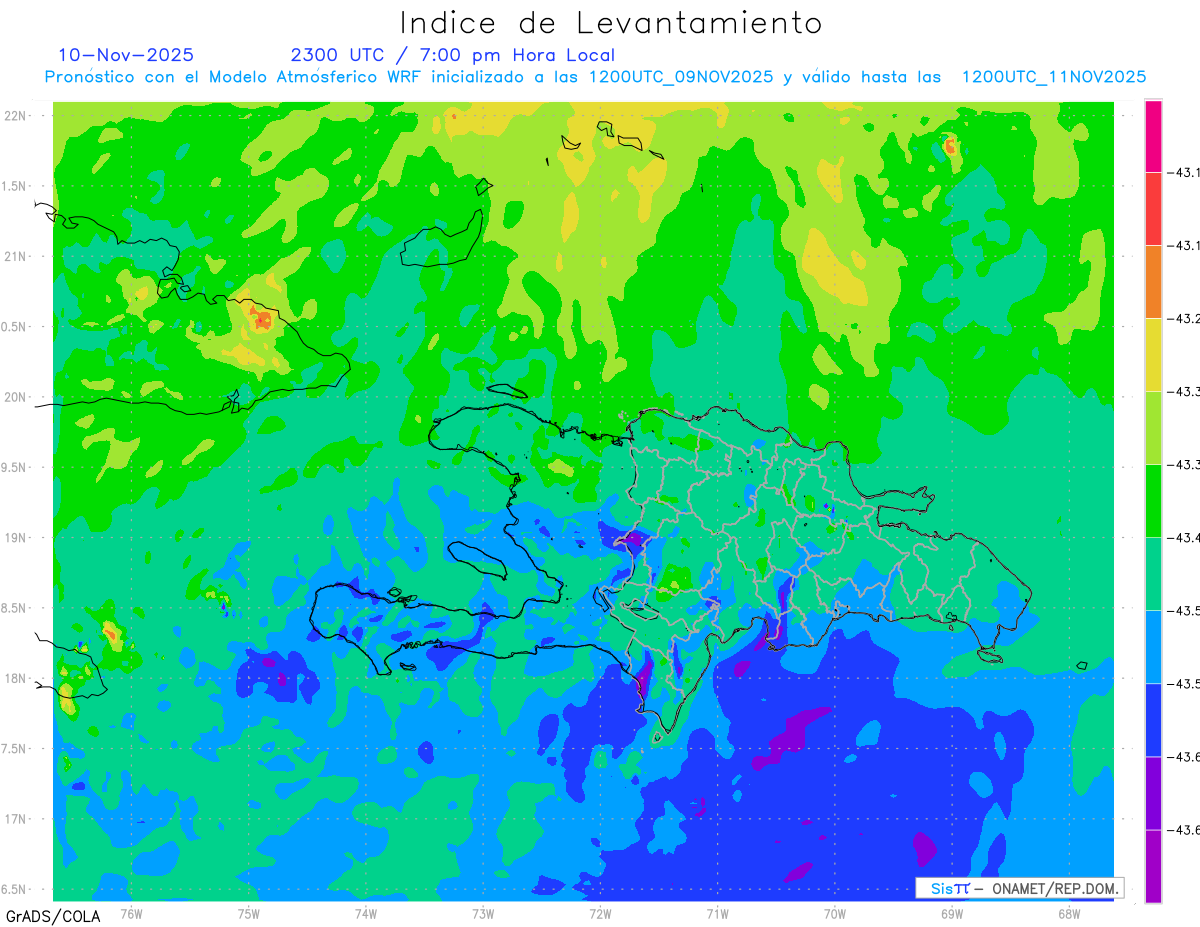This screenshot has height=927, width=1200.
Task: Click the "22N" latitude label
Action: 15,115
